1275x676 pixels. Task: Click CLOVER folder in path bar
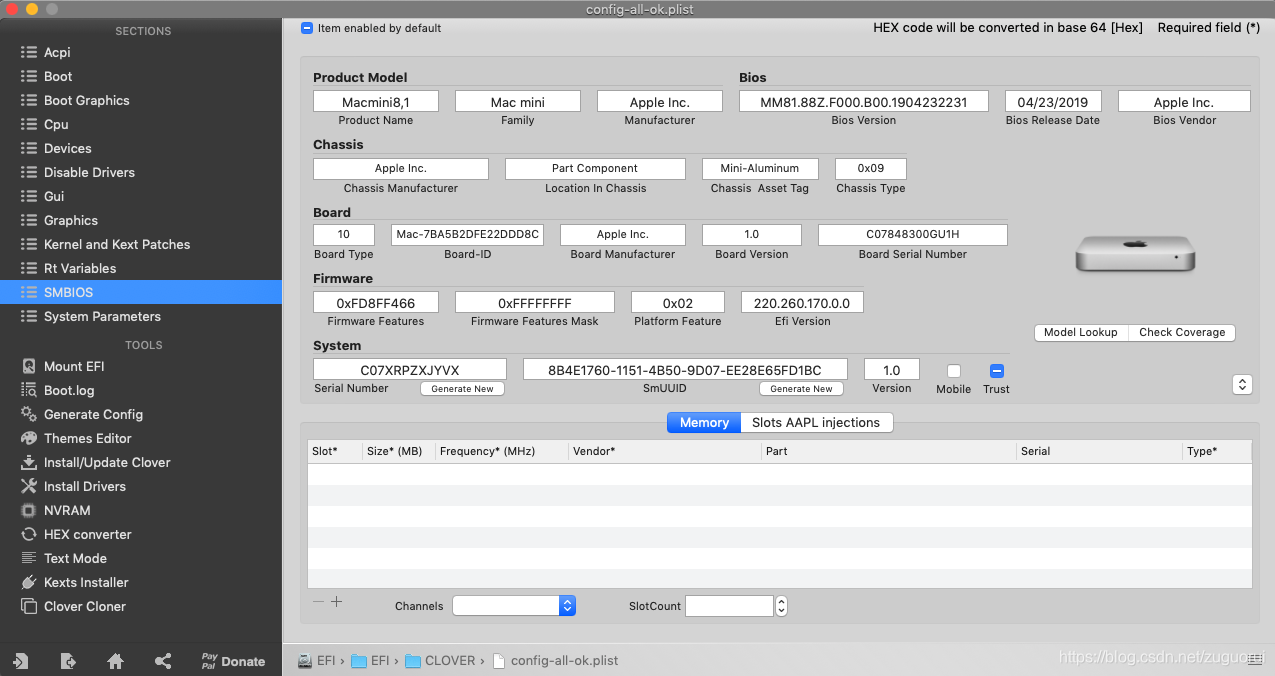click(440, 661)
